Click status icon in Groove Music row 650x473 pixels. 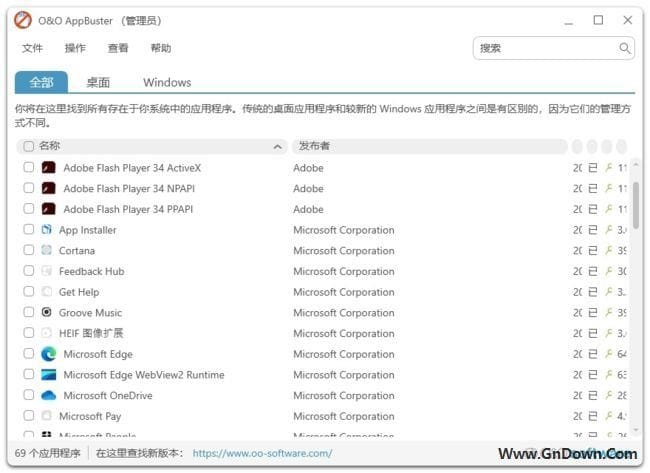click(x=593, y=312)
